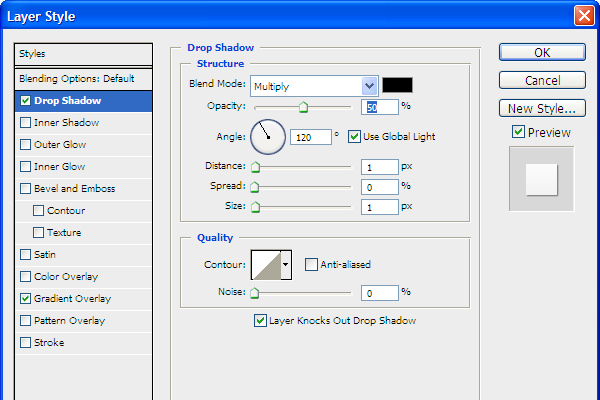Select the Styles list header
This screenshot has height=400, width=600.
pos(83,54)
